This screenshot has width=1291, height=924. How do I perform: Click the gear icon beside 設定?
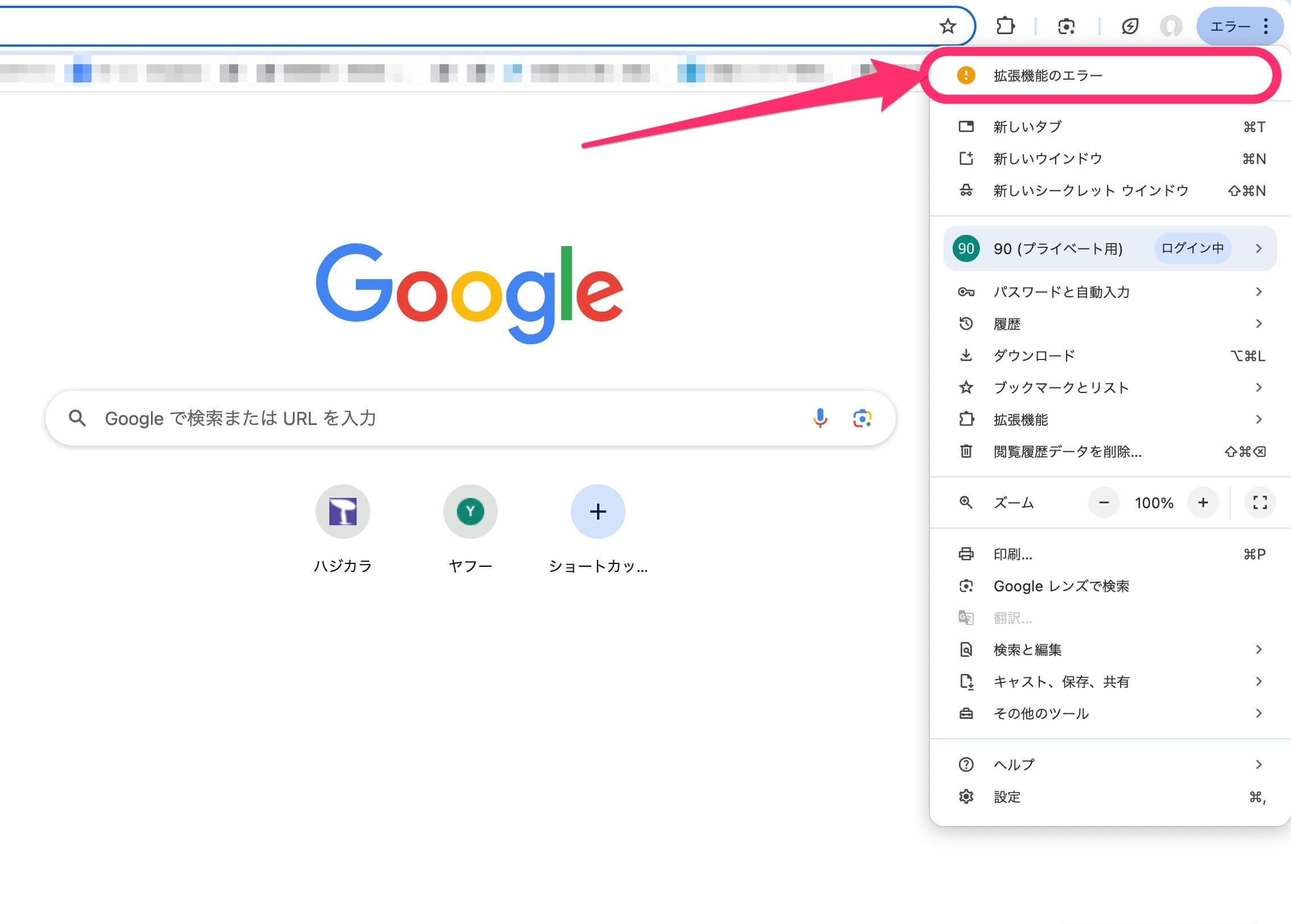(x=966, y=796)
